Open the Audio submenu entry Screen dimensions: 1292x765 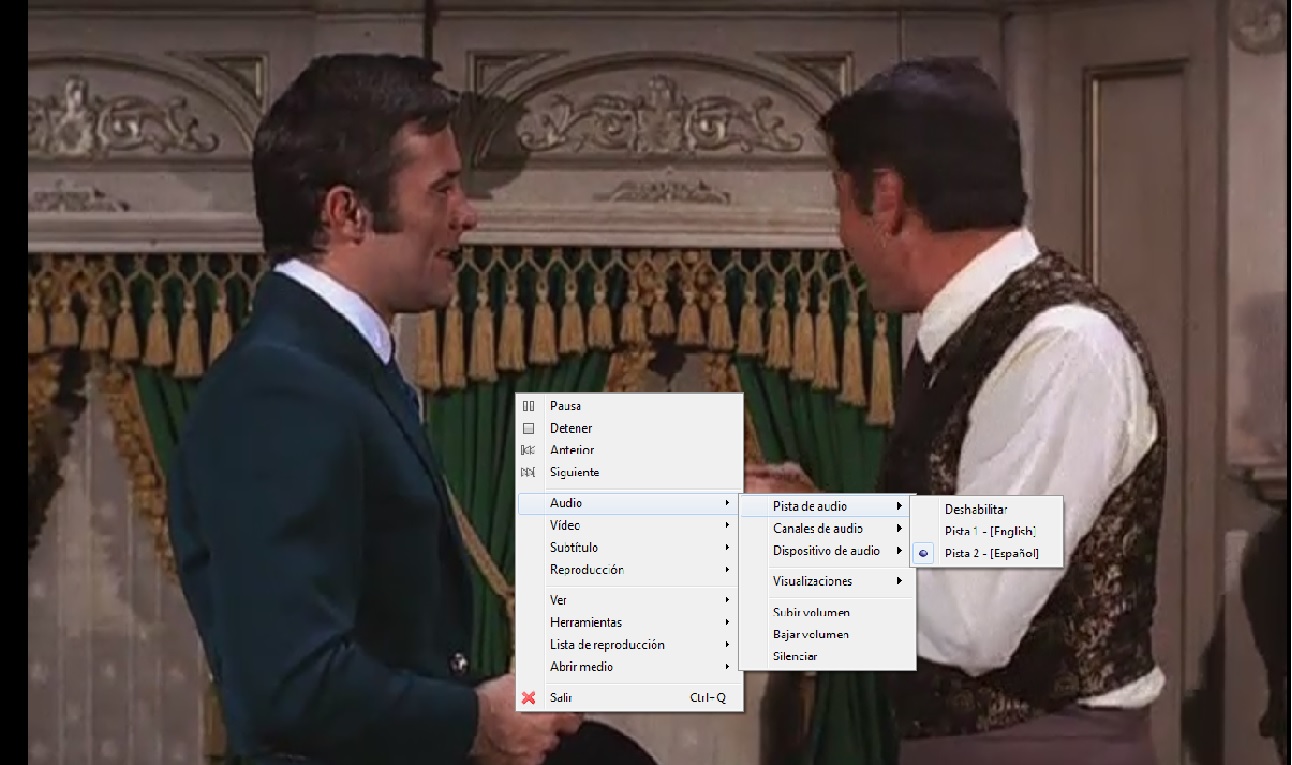pos(629,503)
